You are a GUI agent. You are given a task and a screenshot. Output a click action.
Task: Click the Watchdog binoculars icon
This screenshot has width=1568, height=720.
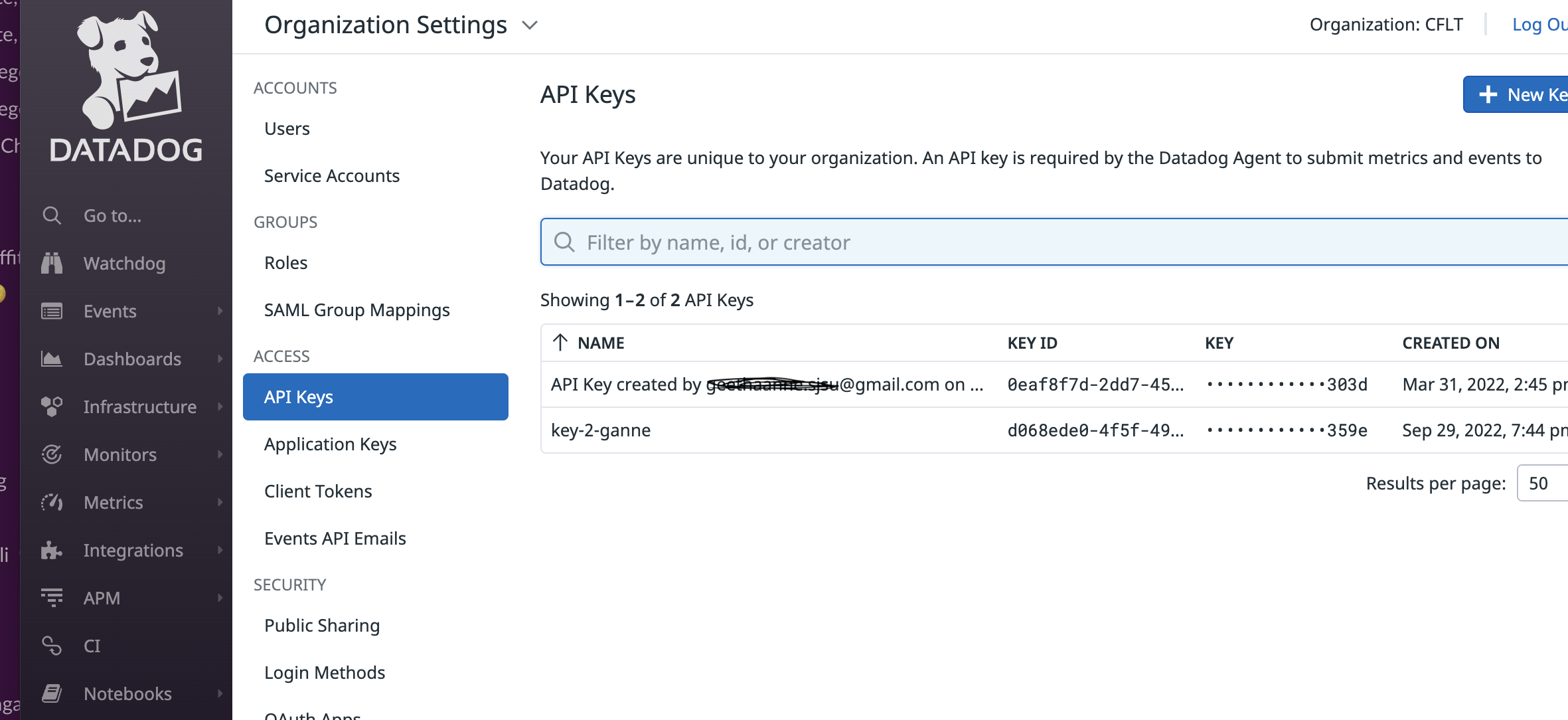tap(52, 263)
